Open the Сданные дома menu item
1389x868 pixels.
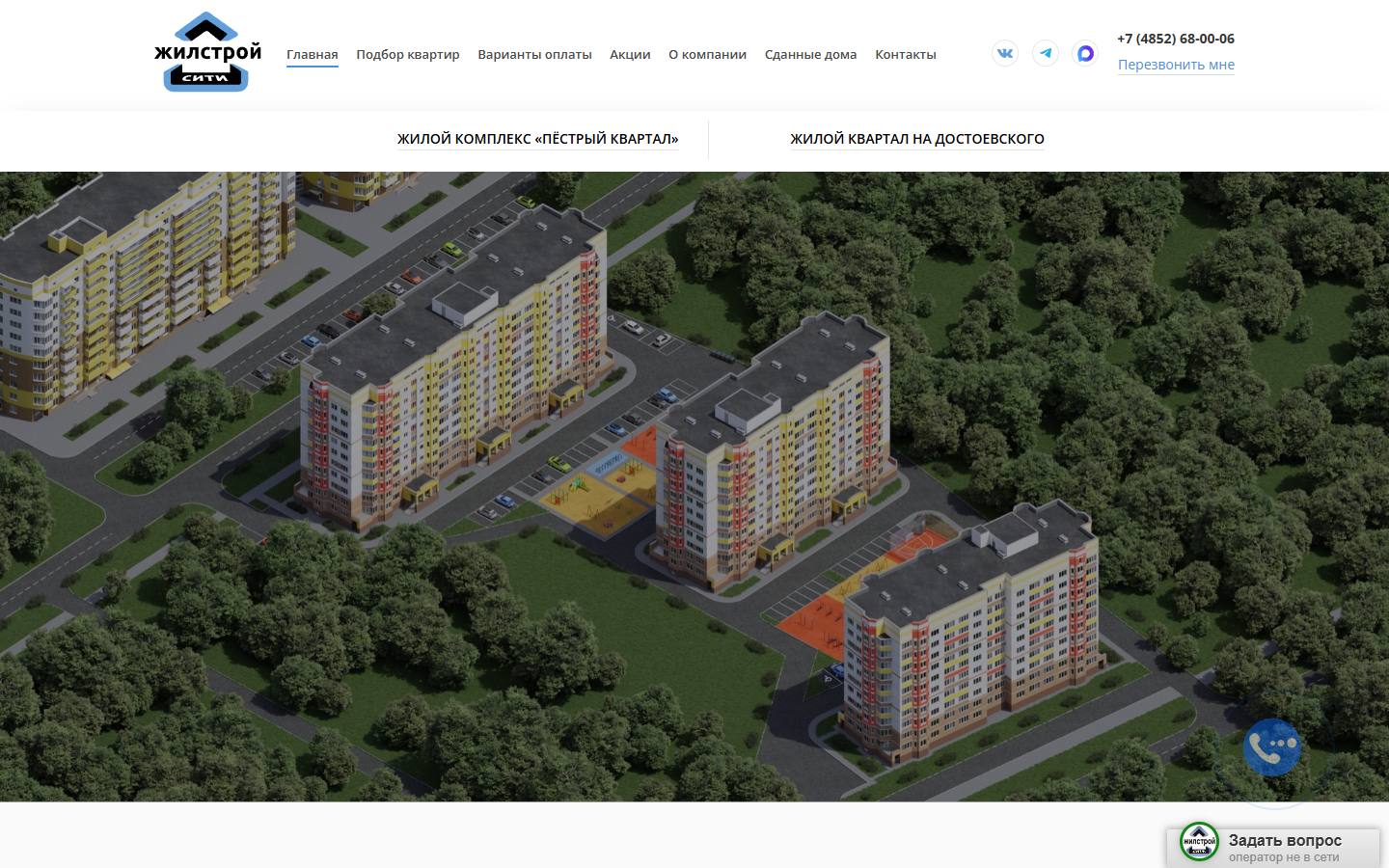[810, 54]
